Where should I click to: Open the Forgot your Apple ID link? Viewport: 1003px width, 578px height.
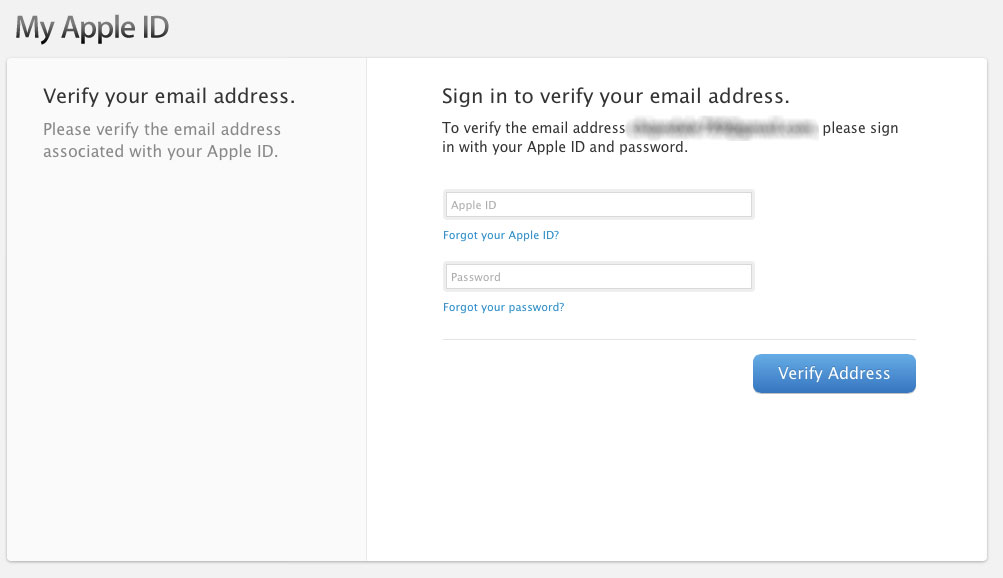501,236
